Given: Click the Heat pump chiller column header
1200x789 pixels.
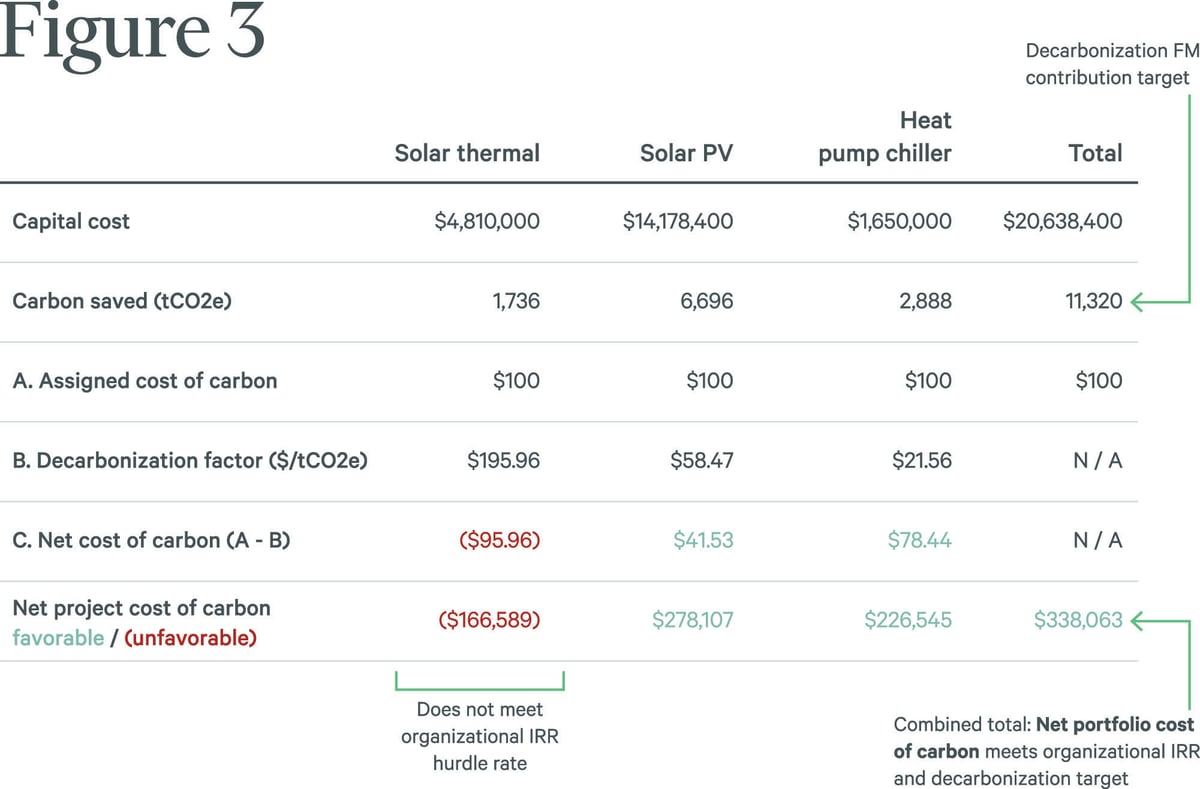Looking at the screenshot, I should click(885, 137).
